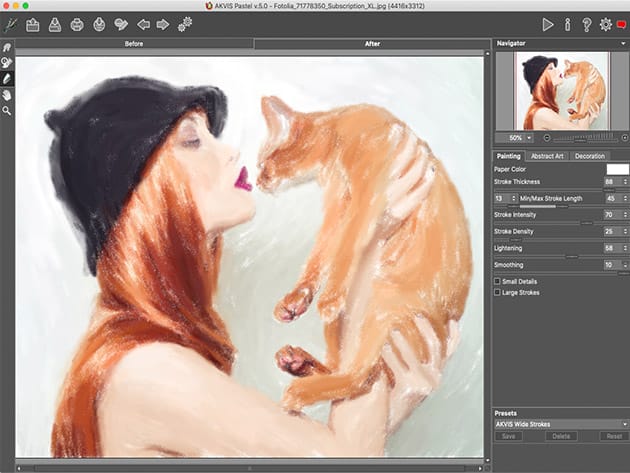The width and height of the screenshot is (630, 473).
Task: Open Help via the question mark icon
Action: [586, 24]
